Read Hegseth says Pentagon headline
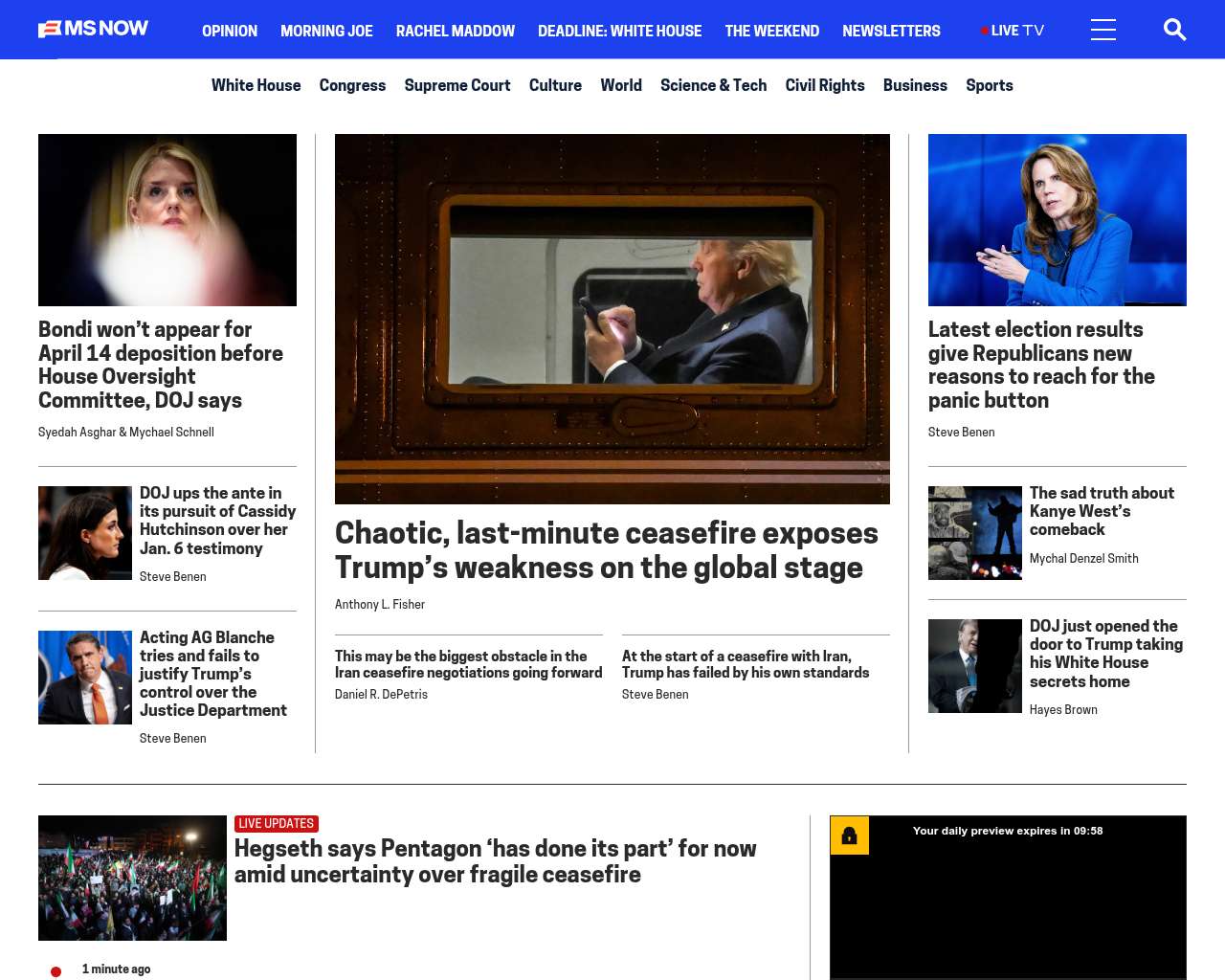 (x=495, y=861)
